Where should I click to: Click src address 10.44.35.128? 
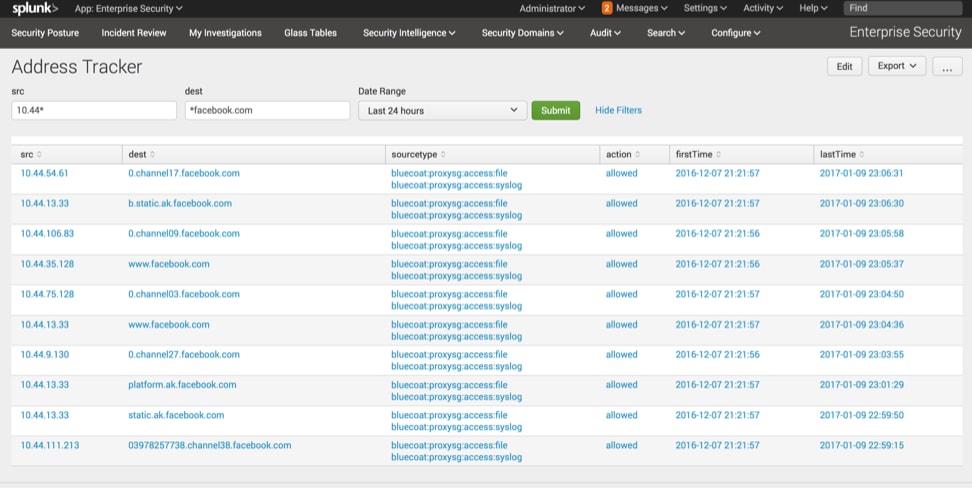tap(47, 264)
